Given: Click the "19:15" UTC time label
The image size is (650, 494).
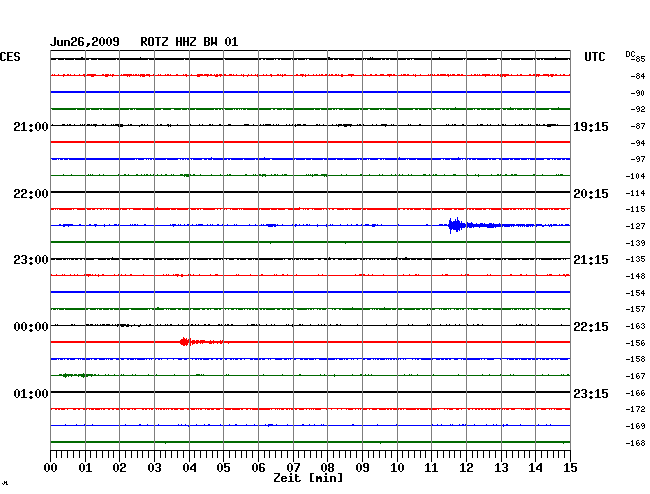Looking at the screenshot, I should 591,126.
